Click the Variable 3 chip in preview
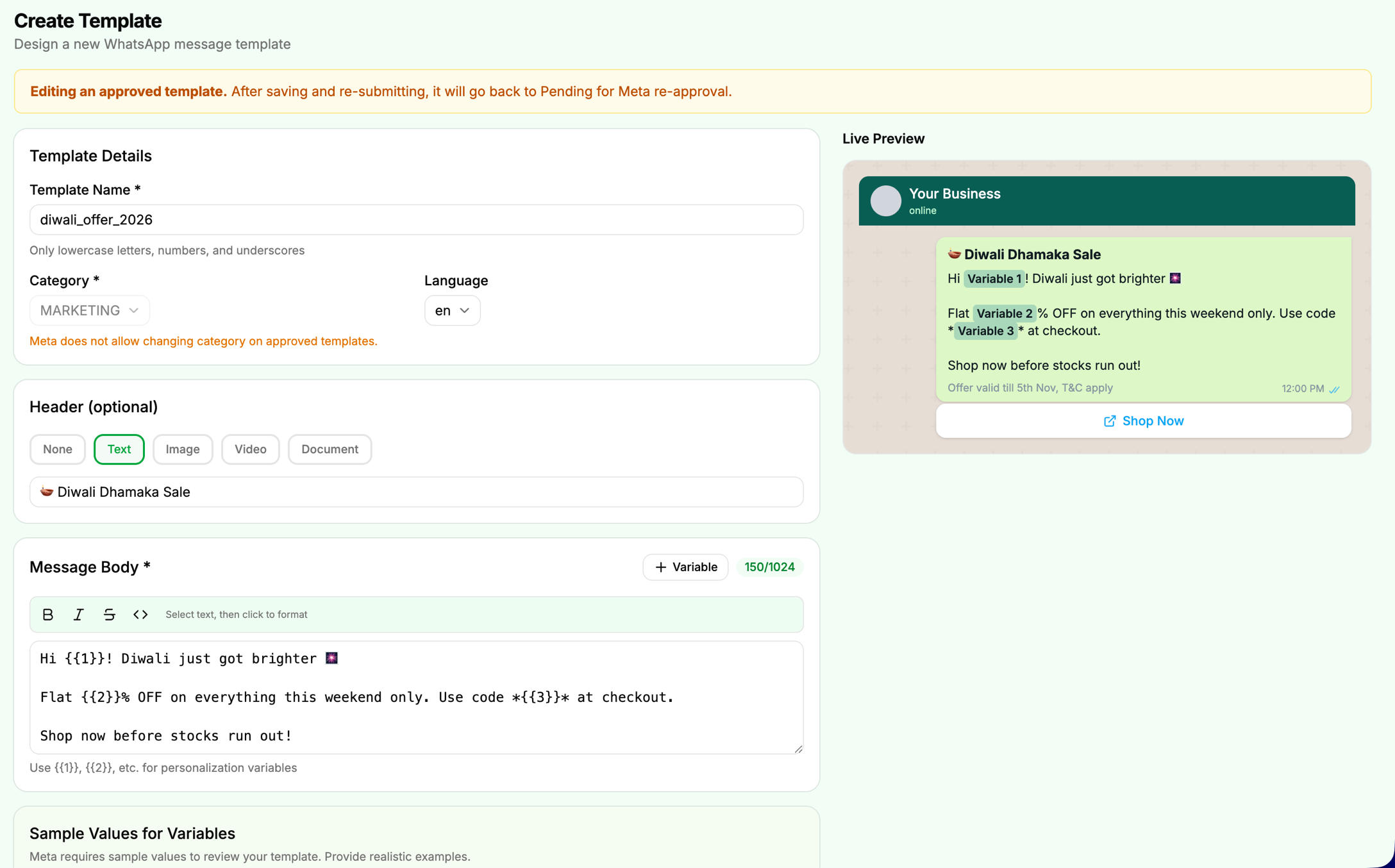Image resolution: width=1395 pixels, height=868 pixels. coord(986,331)
